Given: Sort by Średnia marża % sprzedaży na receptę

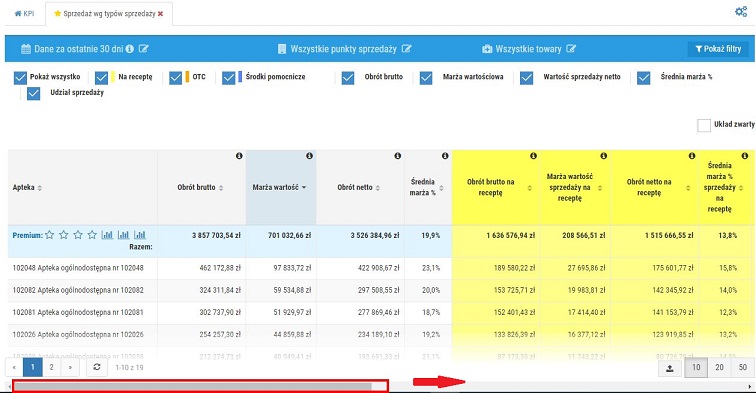Looking at the screenshot, I should [x=741, y=188].
